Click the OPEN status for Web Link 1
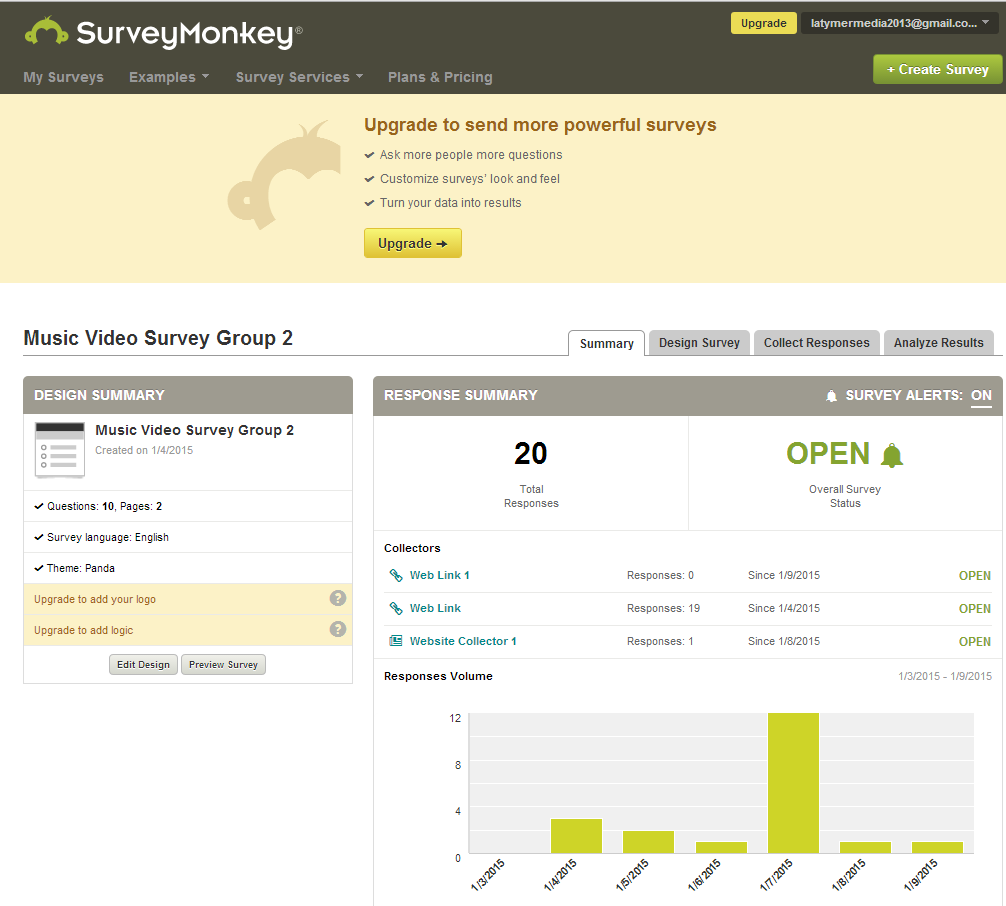The height and width of the screenshot is (906, 1006). [975, 576]
